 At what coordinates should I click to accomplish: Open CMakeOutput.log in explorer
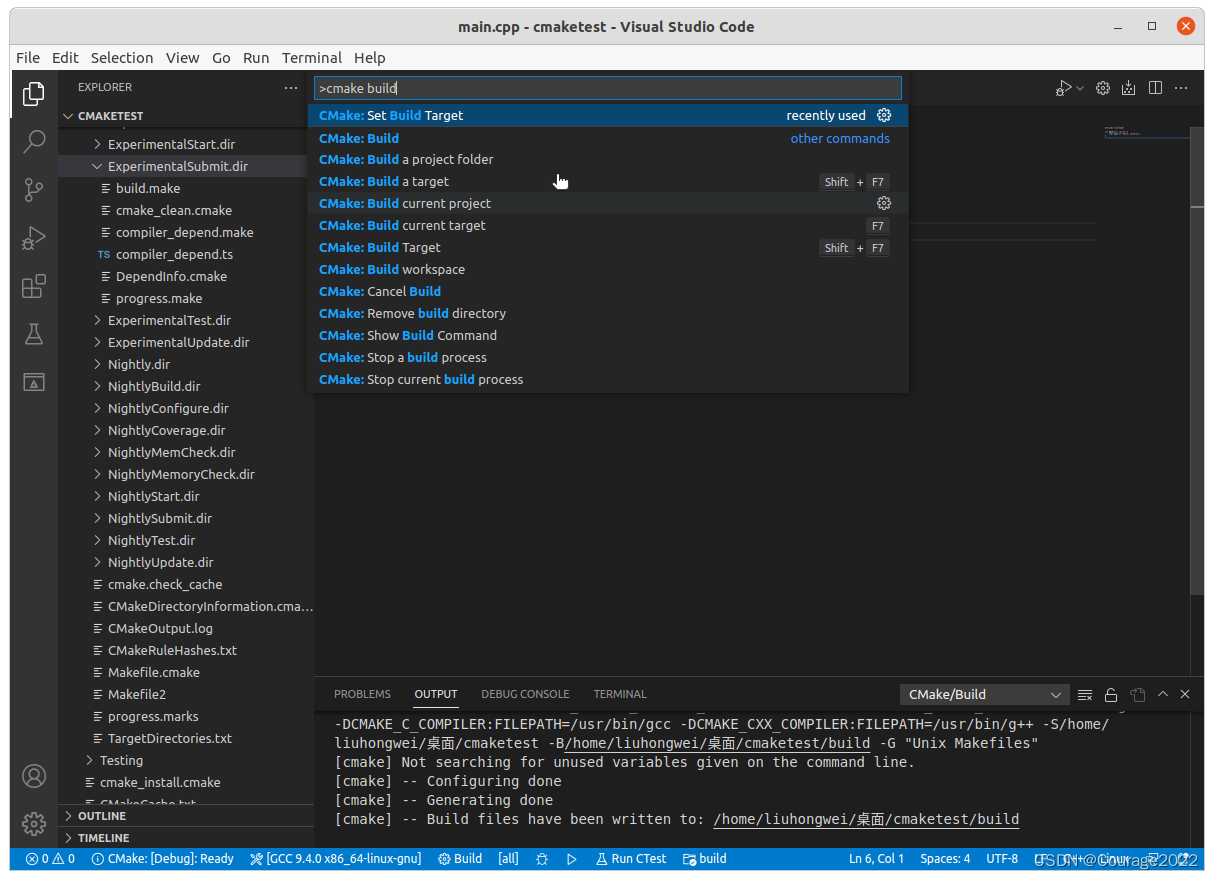[160, 629]
